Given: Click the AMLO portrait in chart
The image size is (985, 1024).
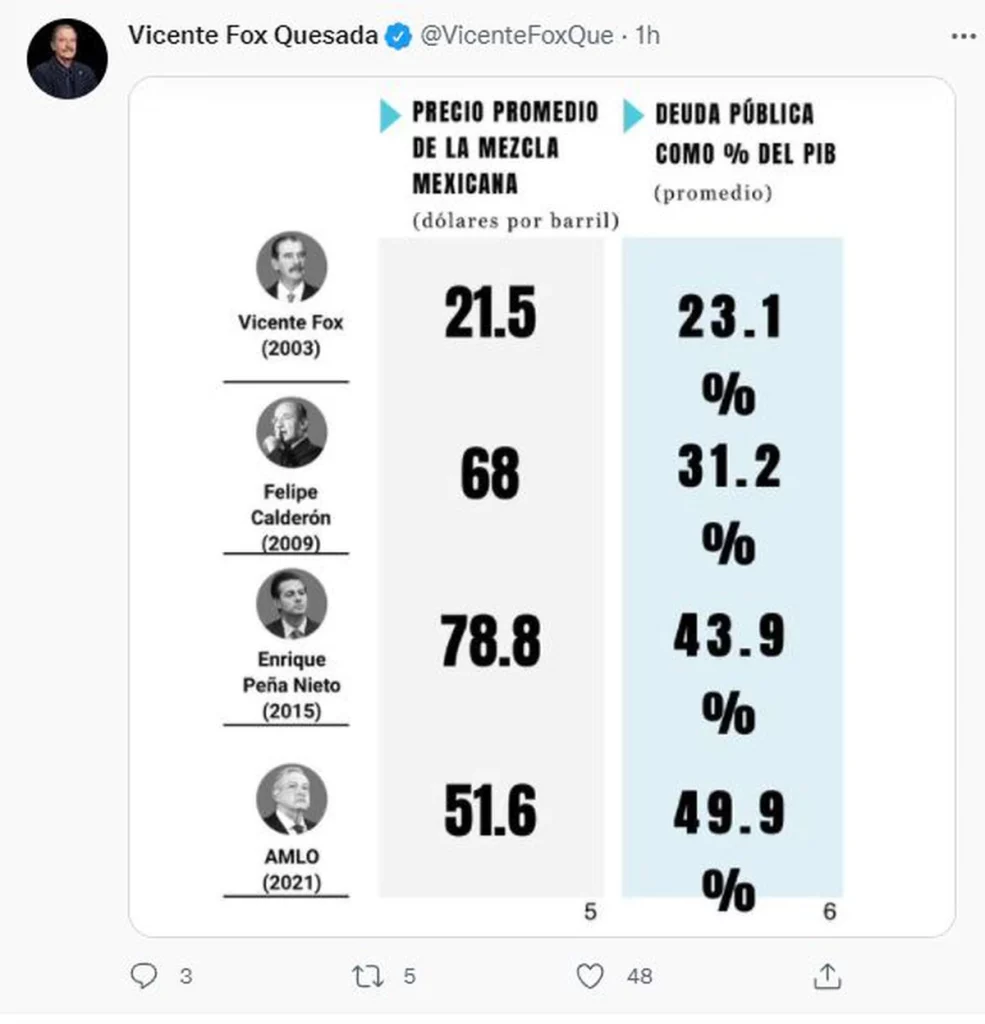Looking at the screenshot, I should [291, 799].
